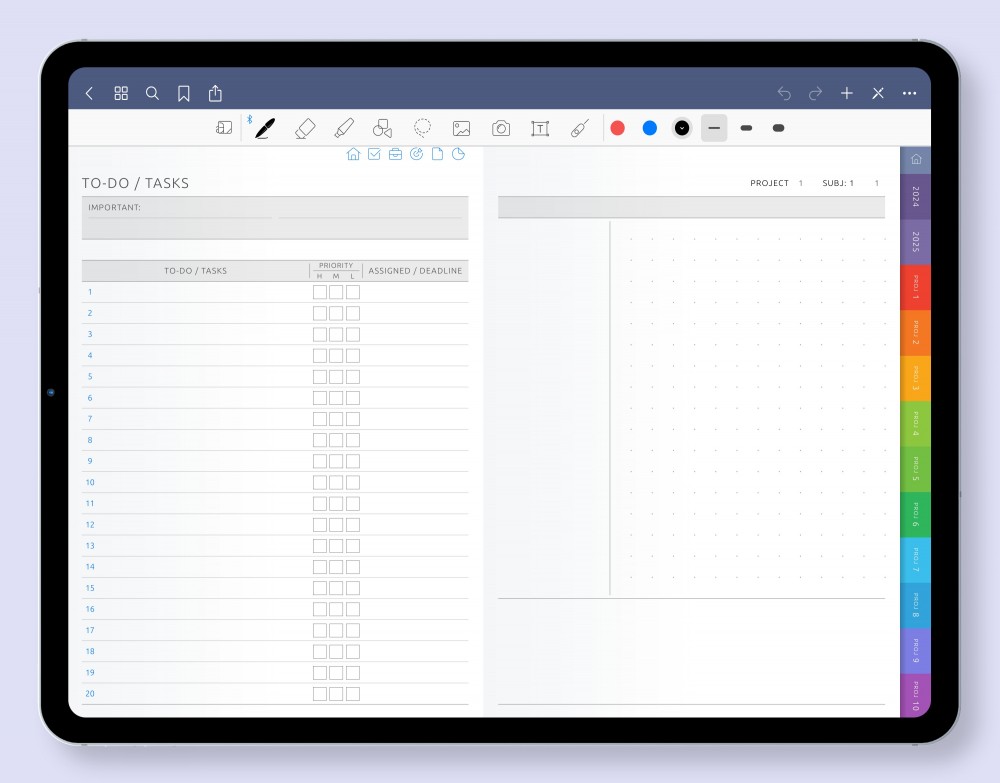Add a new page with plus icon
The width and height of the screenshot is (1000, 783).
pyautogui.click(x=847, y=94)
